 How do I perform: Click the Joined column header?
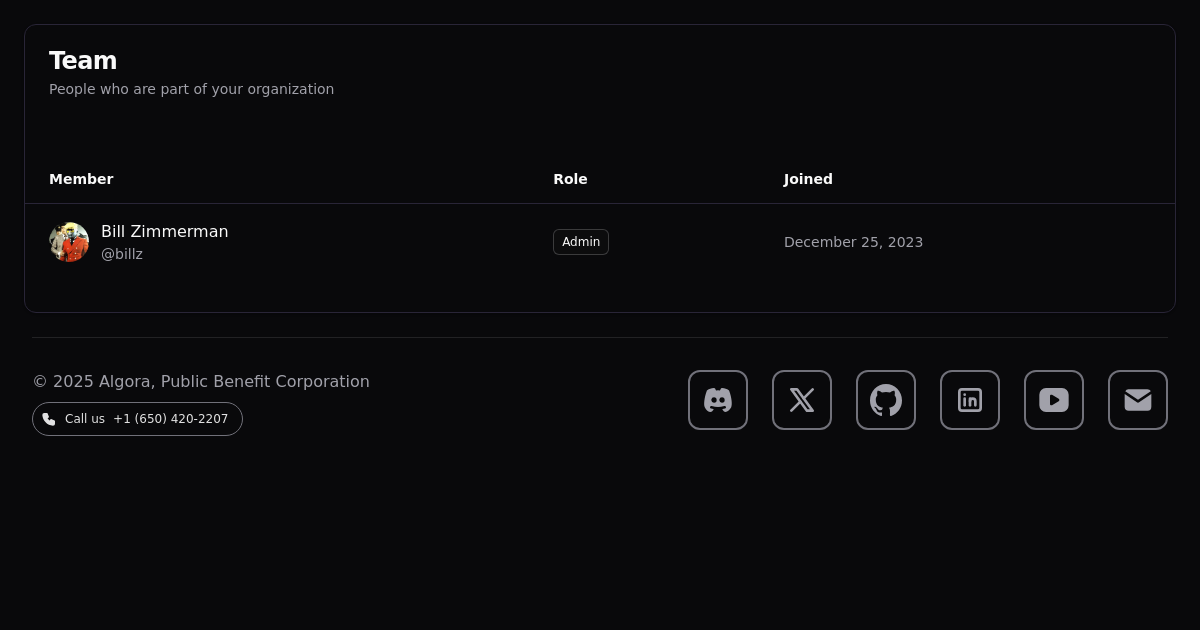[808, 179]
